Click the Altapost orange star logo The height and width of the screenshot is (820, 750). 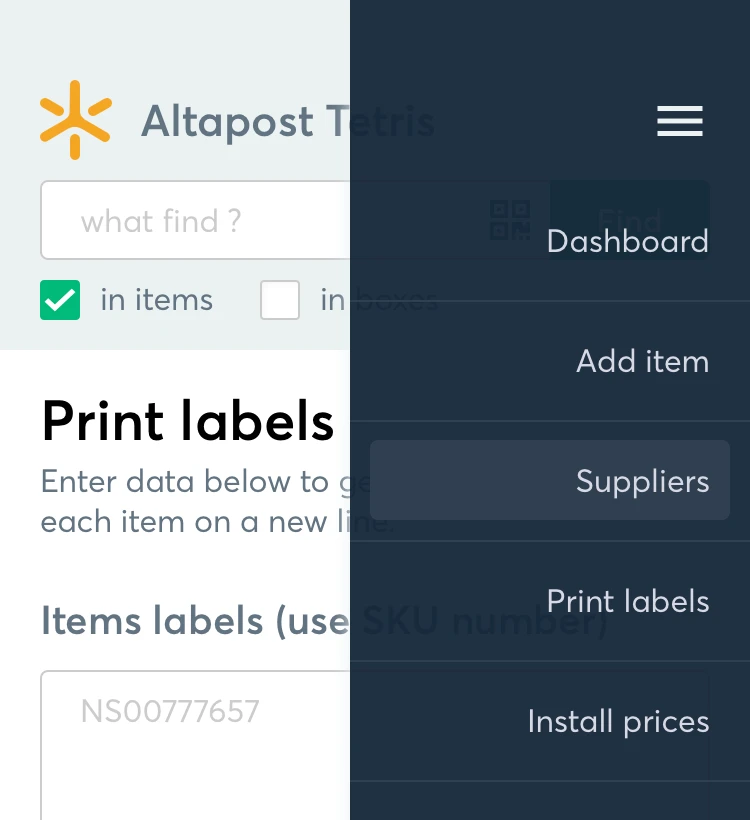tap(75, 120)
